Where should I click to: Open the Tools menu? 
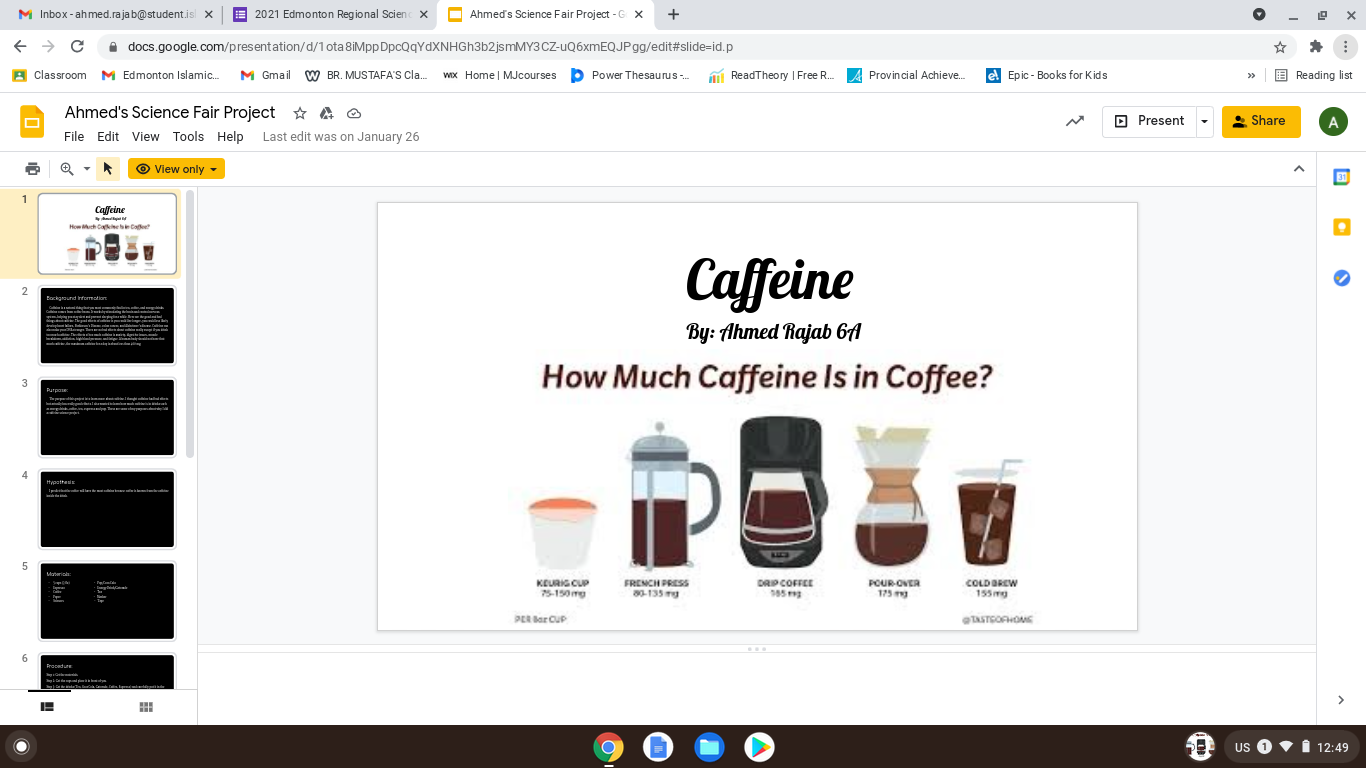[188, 137]
